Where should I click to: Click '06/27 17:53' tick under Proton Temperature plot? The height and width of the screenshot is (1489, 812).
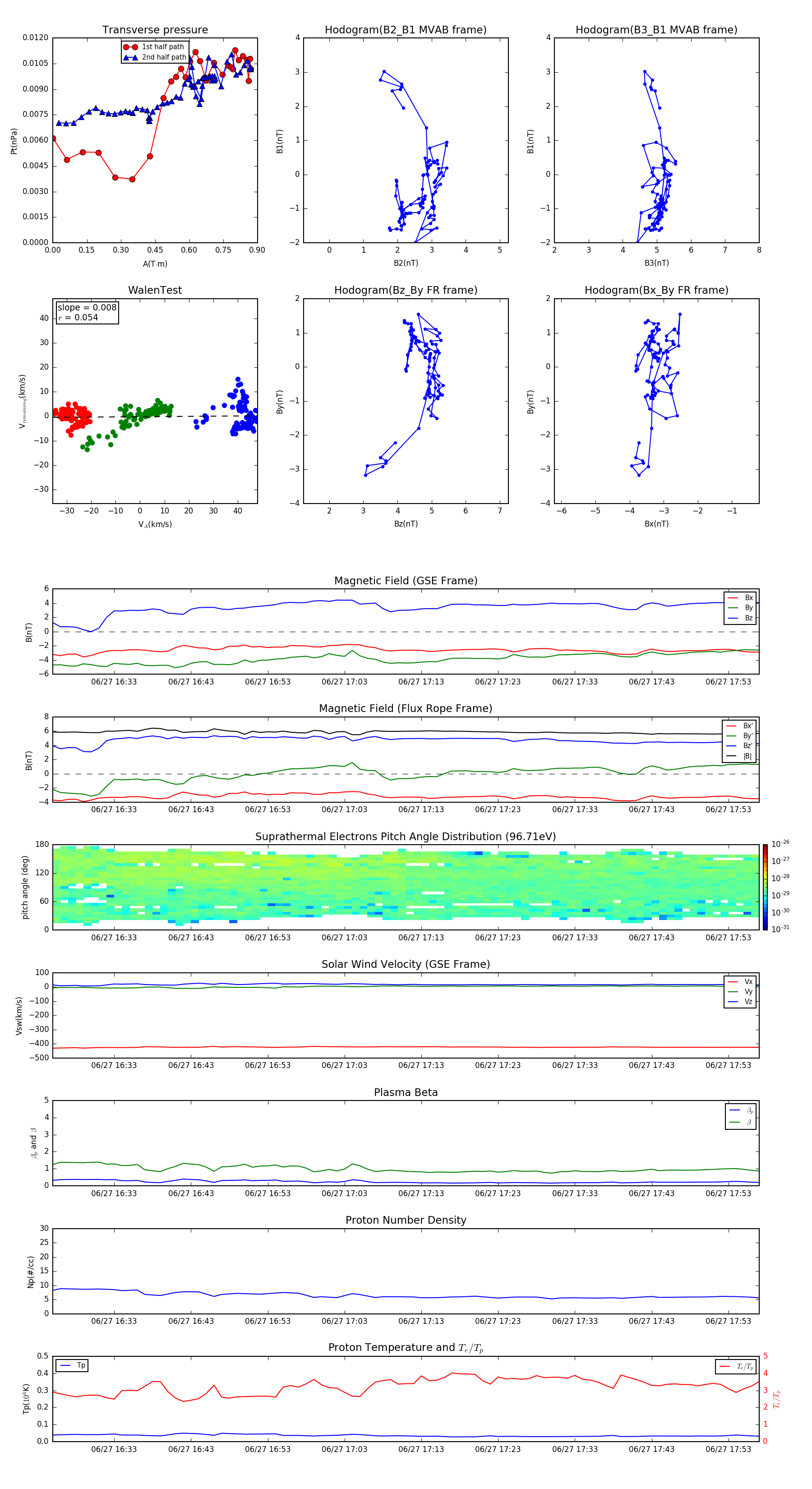click(x=728, y=1449)
